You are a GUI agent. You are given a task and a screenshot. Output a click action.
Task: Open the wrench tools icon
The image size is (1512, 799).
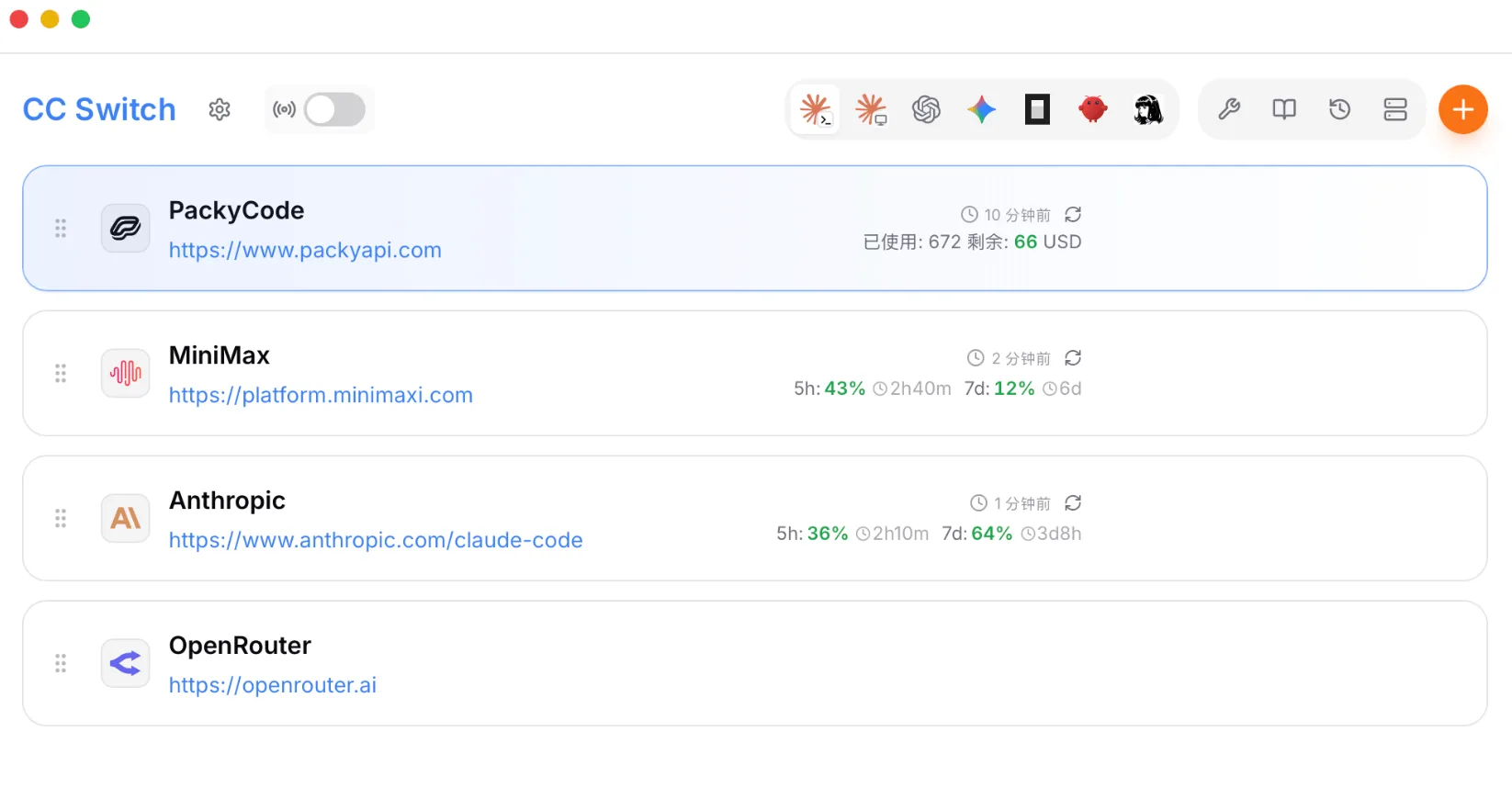(1229, 109)
